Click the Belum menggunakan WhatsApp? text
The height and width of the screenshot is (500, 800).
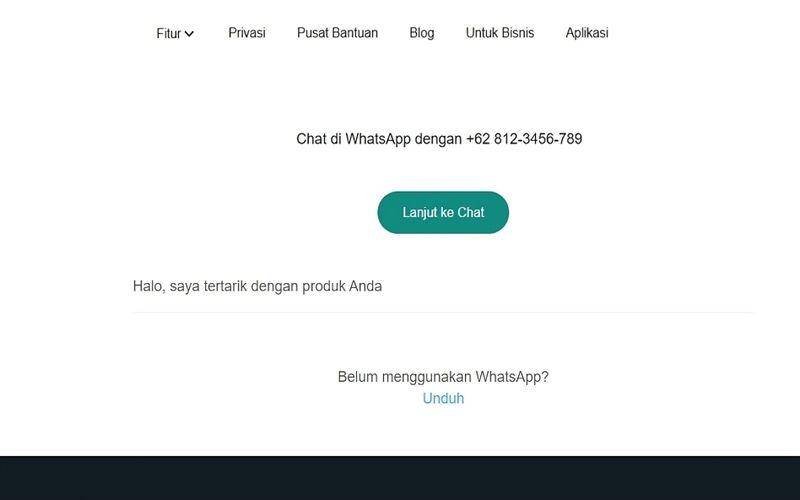point(443,377)
